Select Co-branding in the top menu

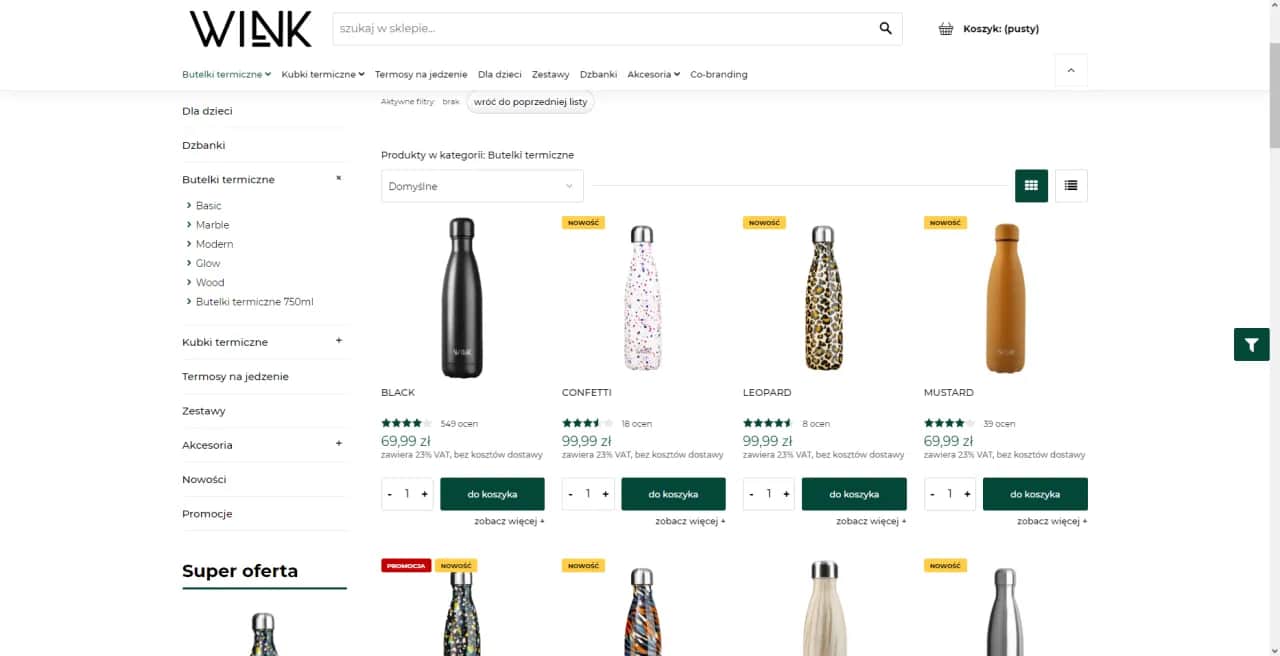tap(719, 74)
